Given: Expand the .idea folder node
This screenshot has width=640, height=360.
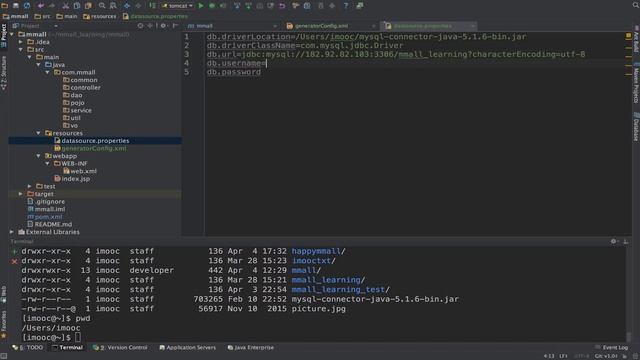Looking at the screenshot, I should (x=21, y=42).
